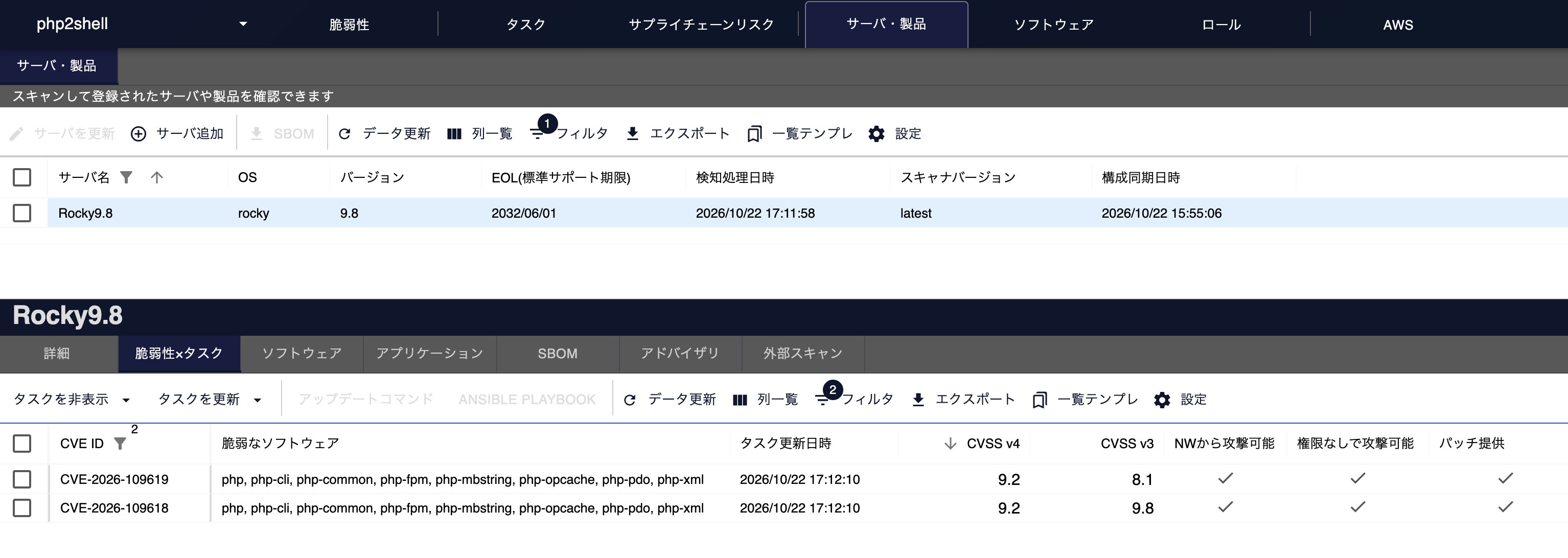Switch to the detail pane ソフトウェア tab
Viewport: 1568px width, 558px height.
[302, 354]
